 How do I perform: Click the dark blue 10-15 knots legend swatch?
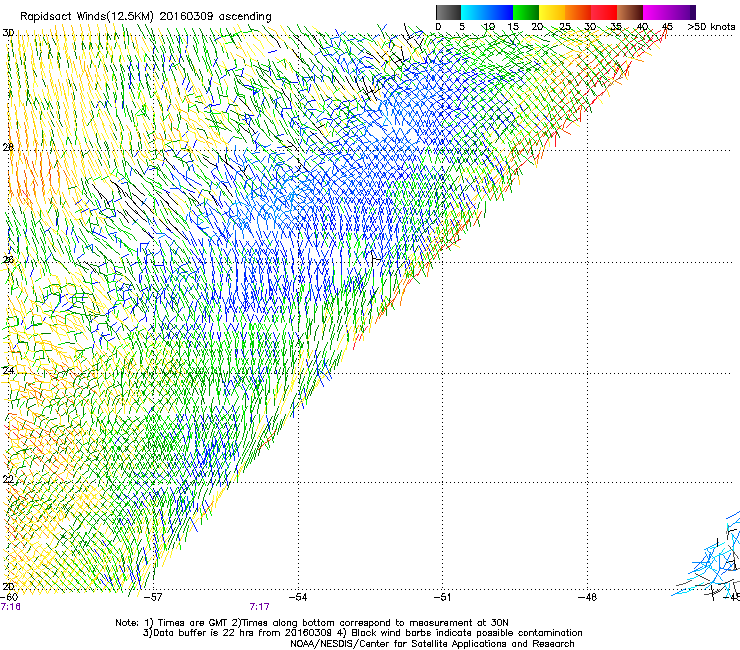pos(500,12)
